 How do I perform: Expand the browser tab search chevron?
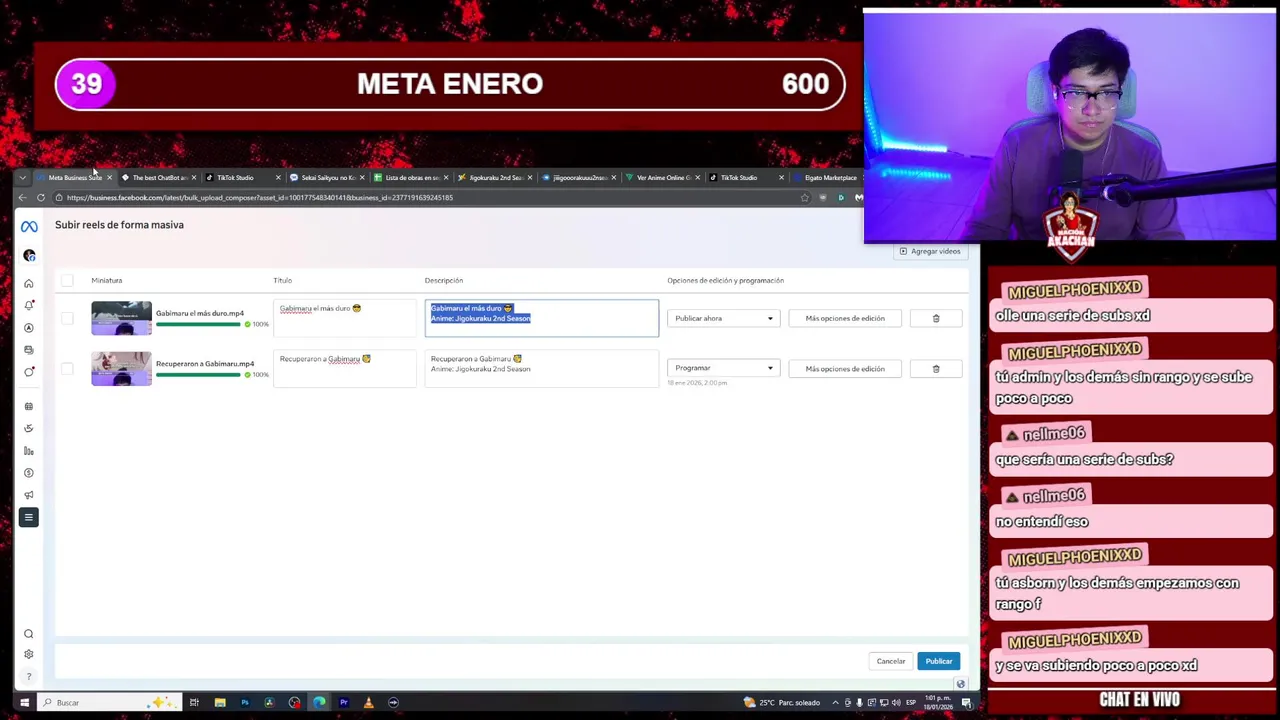click(23, 178)
